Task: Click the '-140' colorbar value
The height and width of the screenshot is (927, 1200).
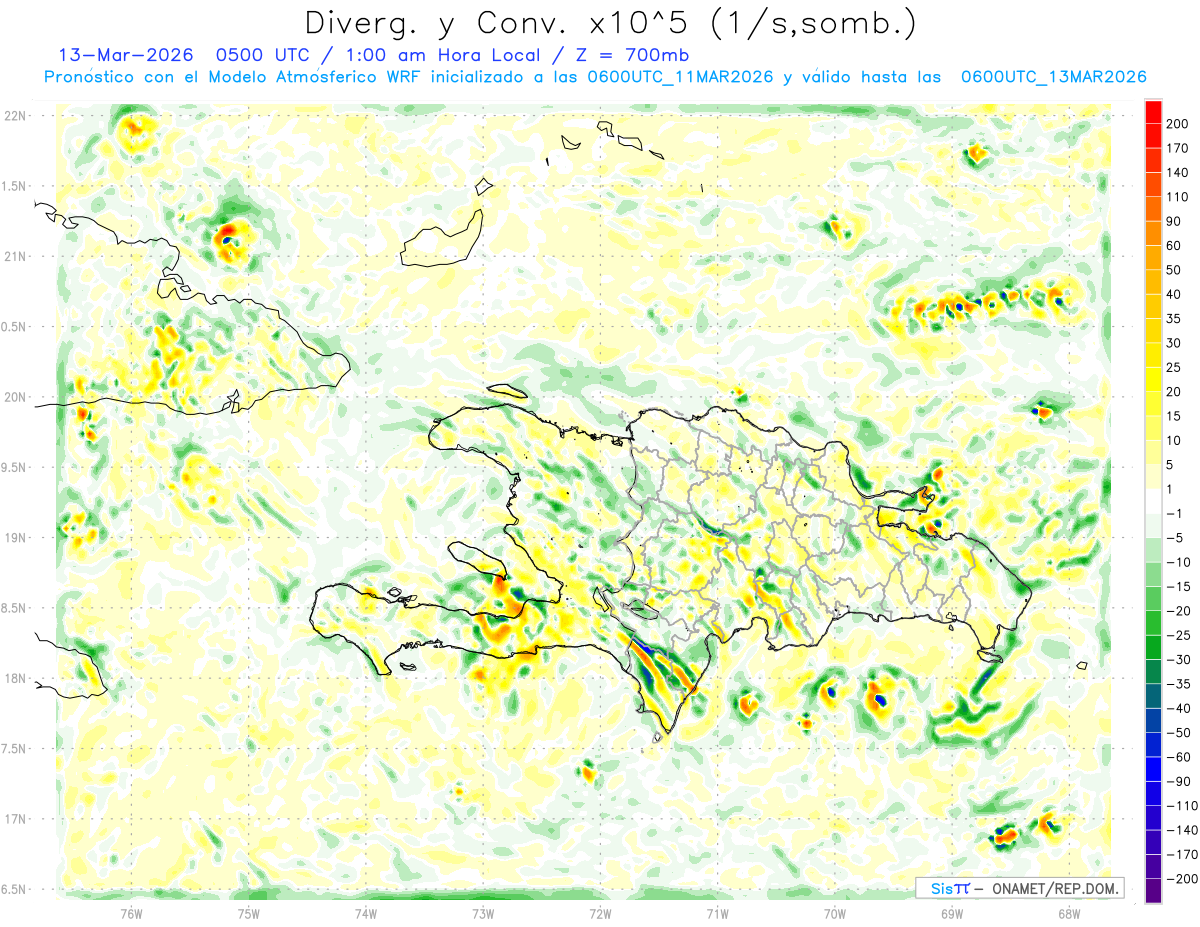Action: click(x=1184, y=830)
